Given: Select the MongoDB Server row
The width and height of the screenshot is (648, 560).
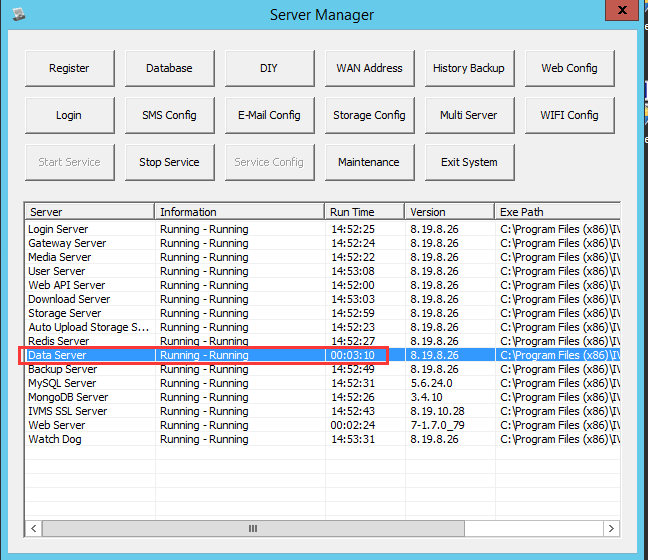Looking at the screenshot, I should [x=322, y=398].
